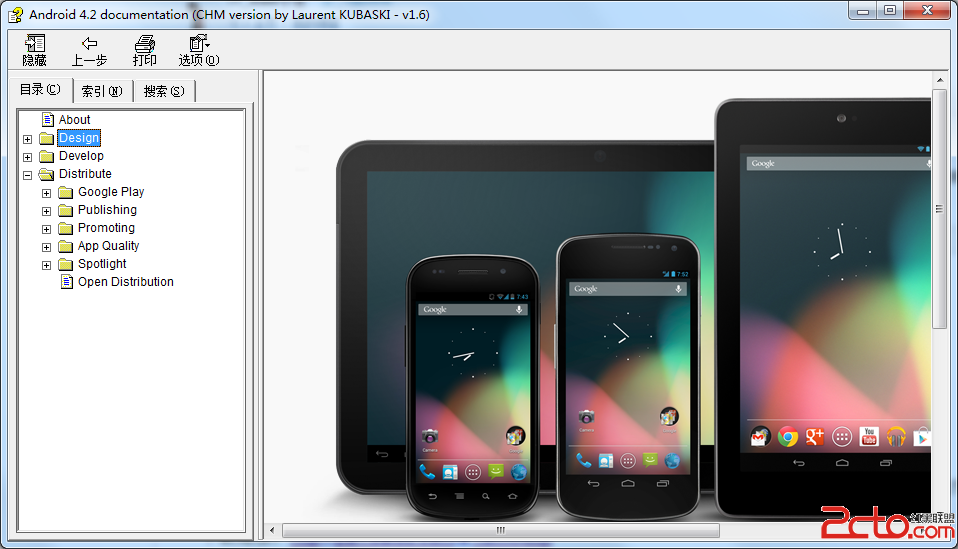Expand the App Quality node

pyautogui.click(x=46, y=247)
